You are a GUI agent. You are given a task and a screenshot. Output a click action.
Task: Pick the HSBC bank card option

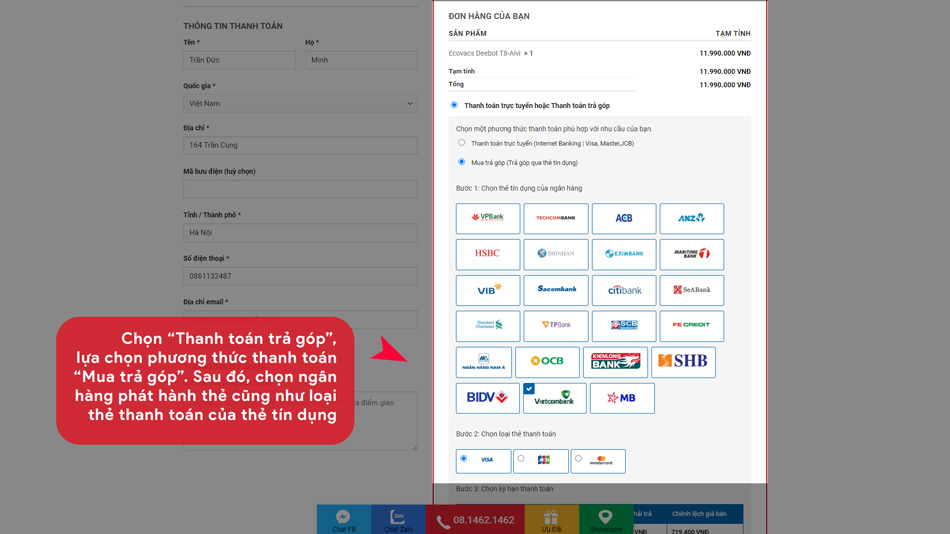[488, 254]
